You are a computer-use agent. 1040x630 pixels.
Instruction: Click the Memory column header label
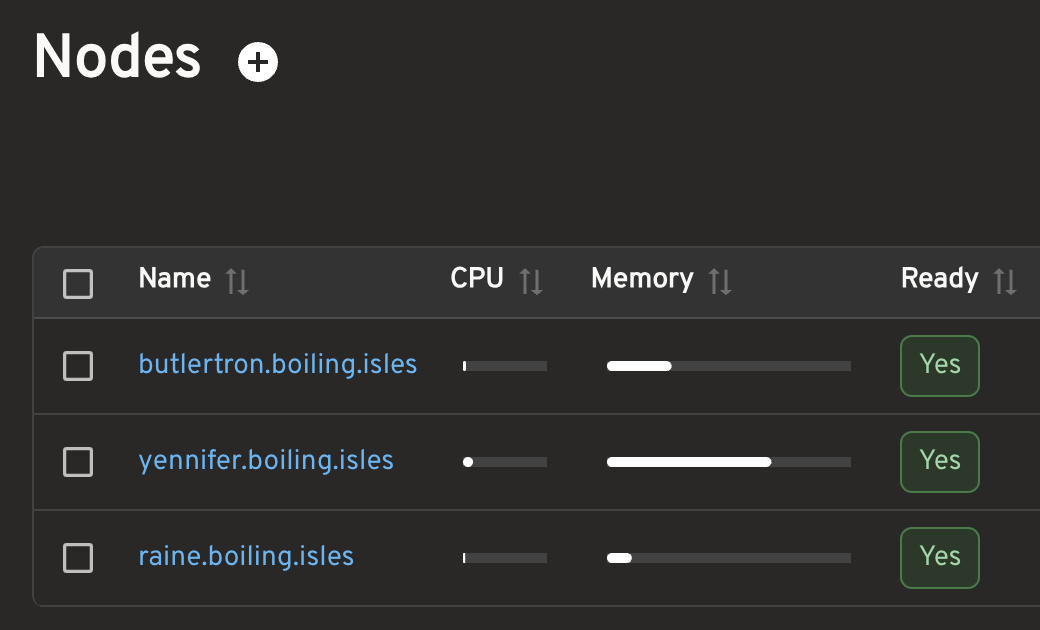pos(642,278)
